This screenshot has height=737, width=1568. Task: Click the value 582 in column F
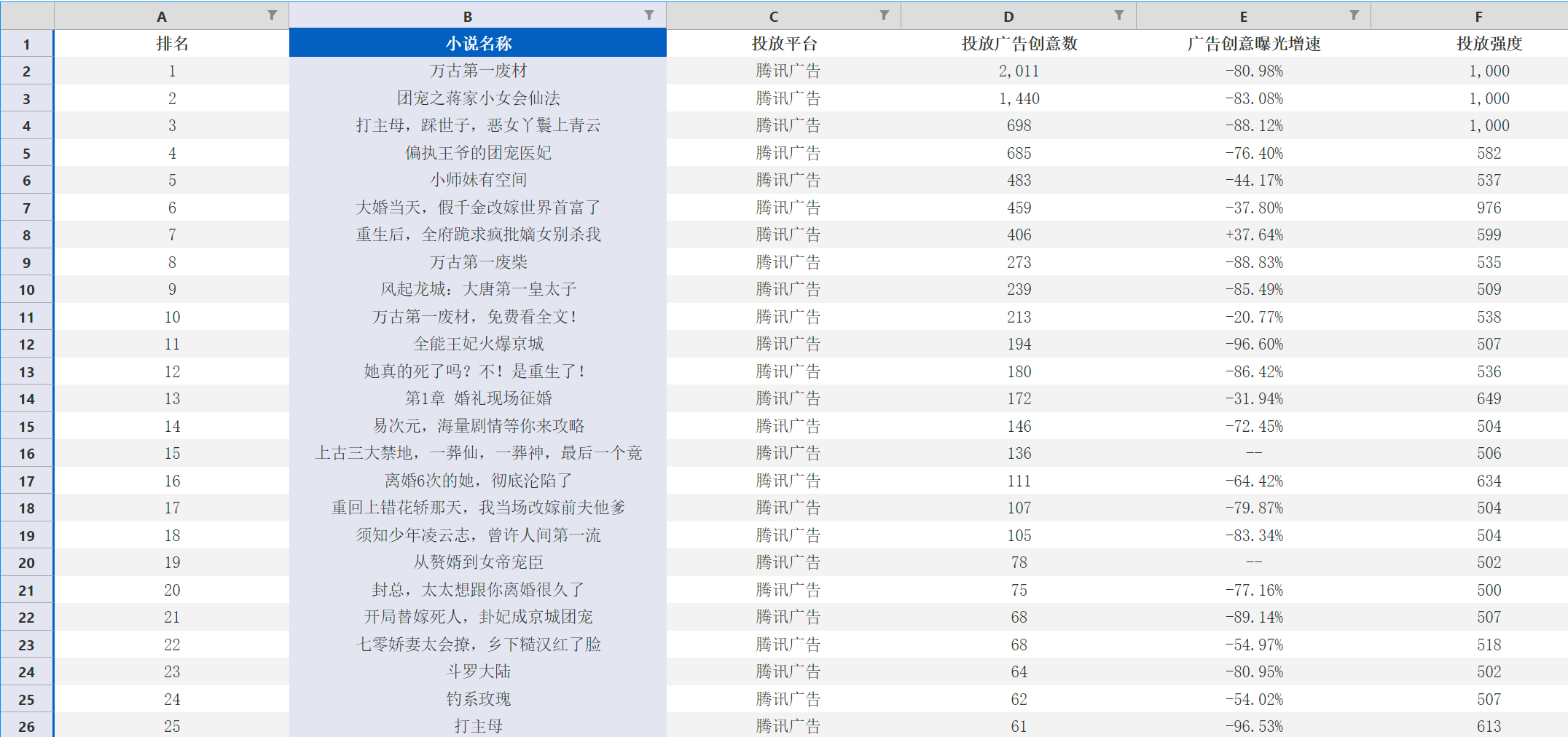click(x=1489, y=153)
